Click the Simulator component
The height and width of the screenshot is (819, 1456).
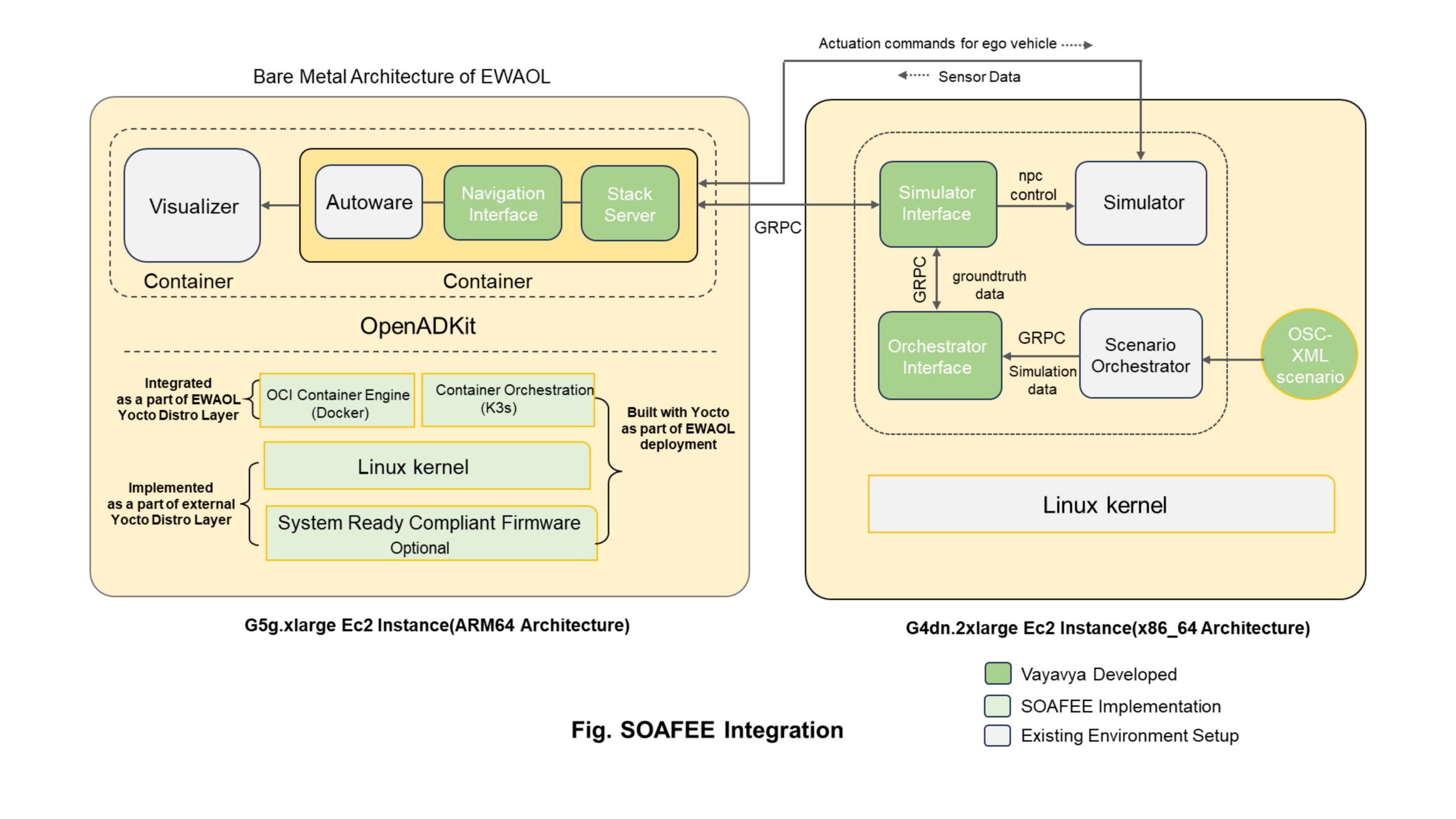point(1141,202)
